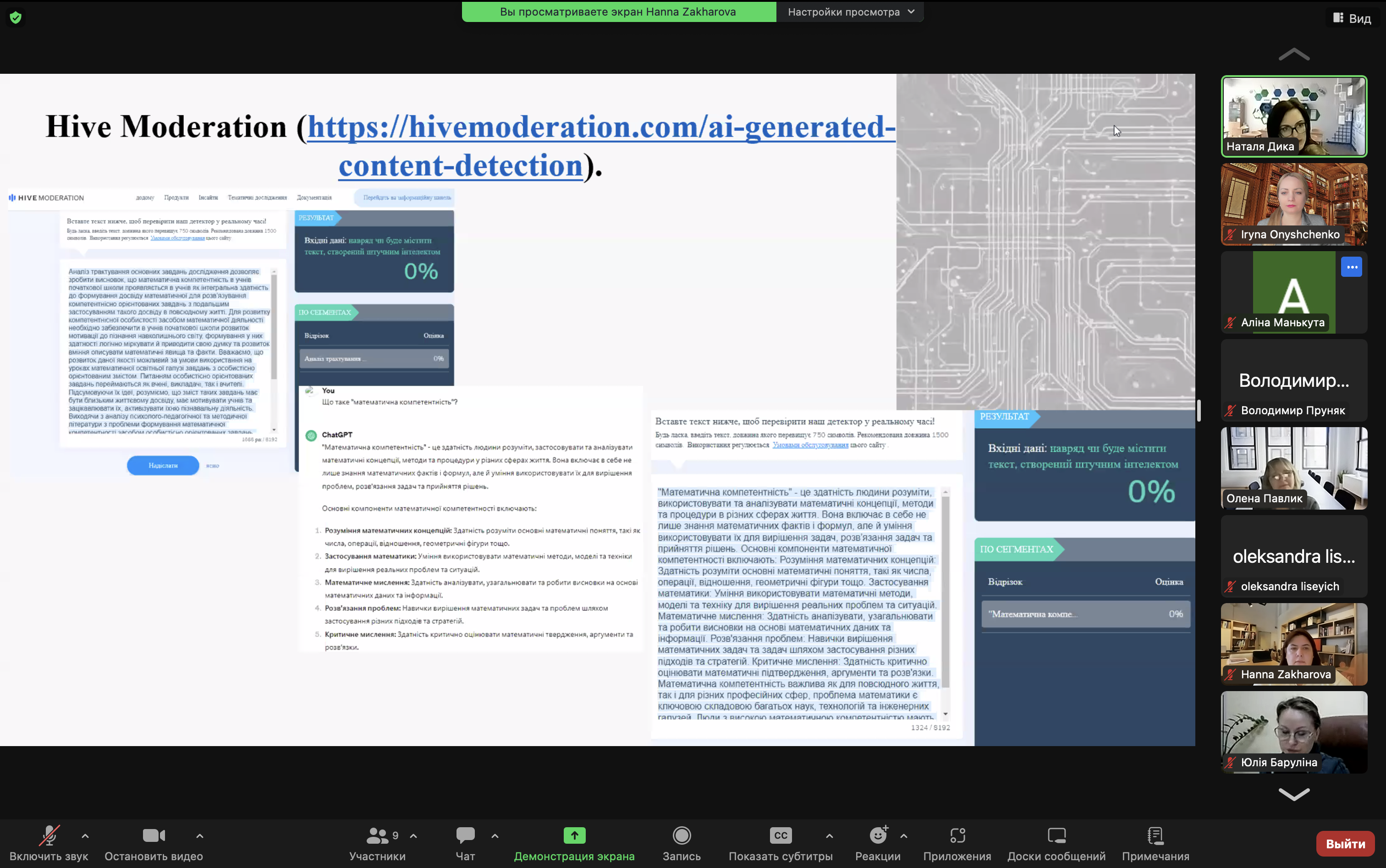The width and height of the screenshot is (1386, 868).
Task: Expand video options arrow beside camera
Action: click(200, 836)
